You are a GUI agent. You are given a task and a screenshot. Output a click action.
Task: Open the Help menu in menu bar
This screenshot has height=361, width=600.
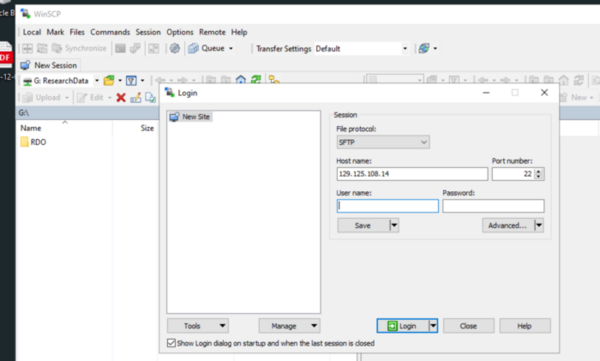click(239, 32)
